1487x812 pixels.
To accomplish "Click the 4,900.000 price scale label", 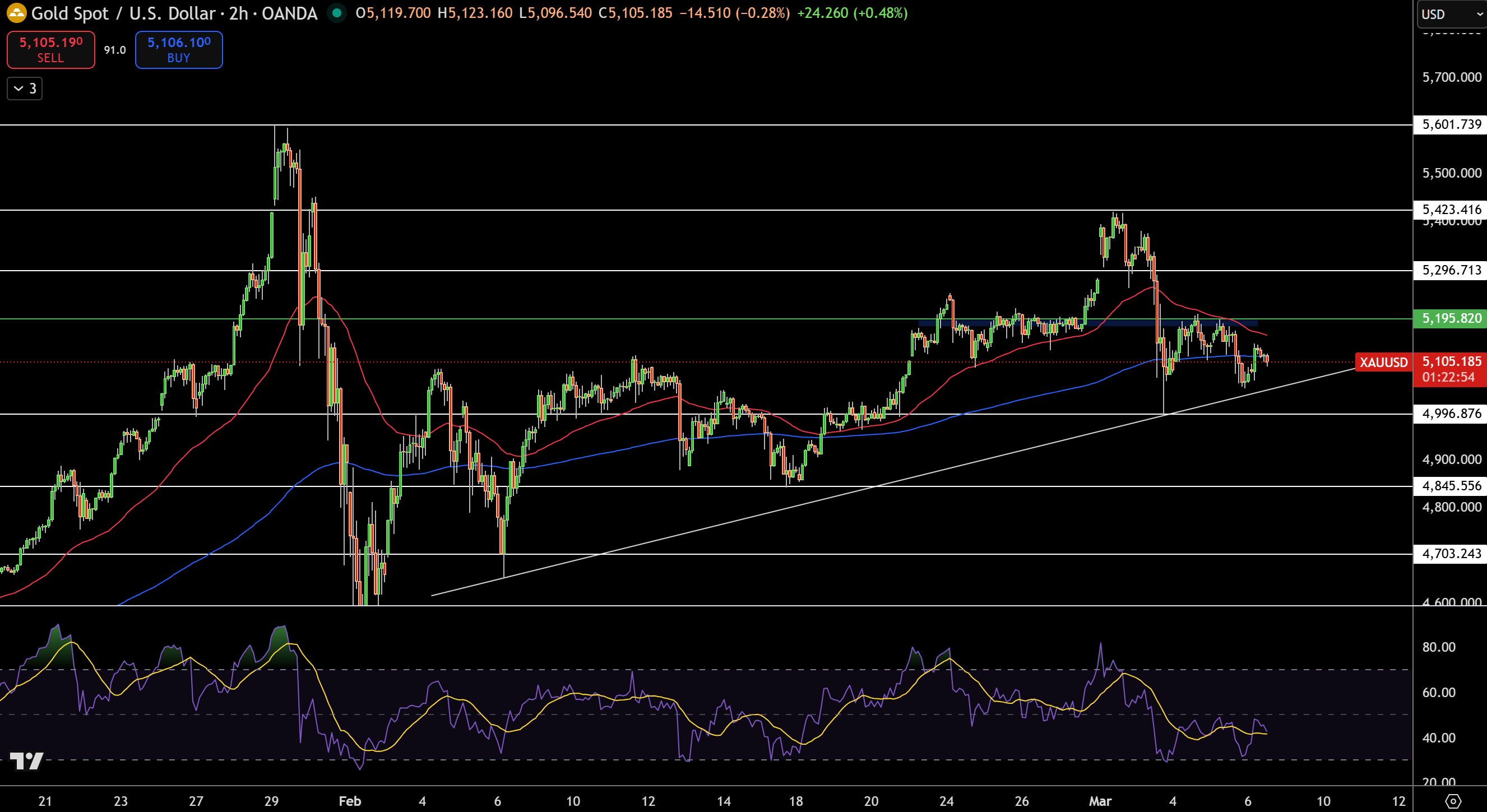I will coord(1451,460).
